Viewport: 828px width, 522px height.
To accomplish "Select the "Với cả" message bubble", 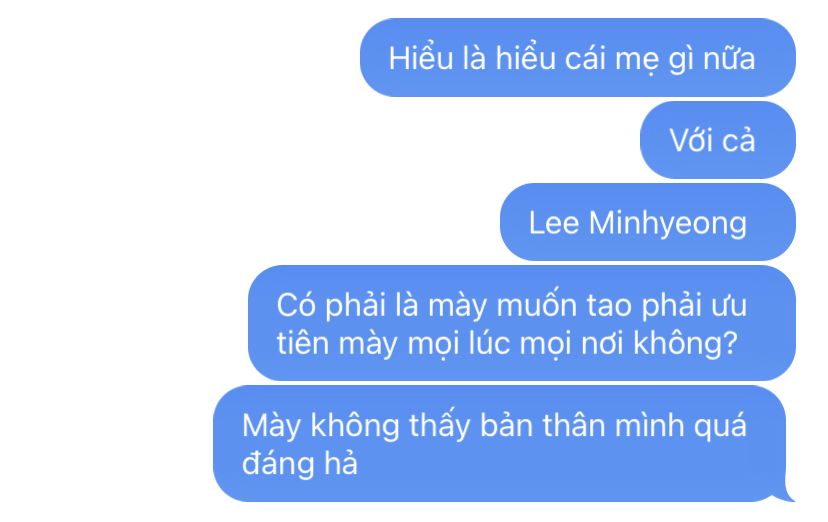I will coord(718,140).
